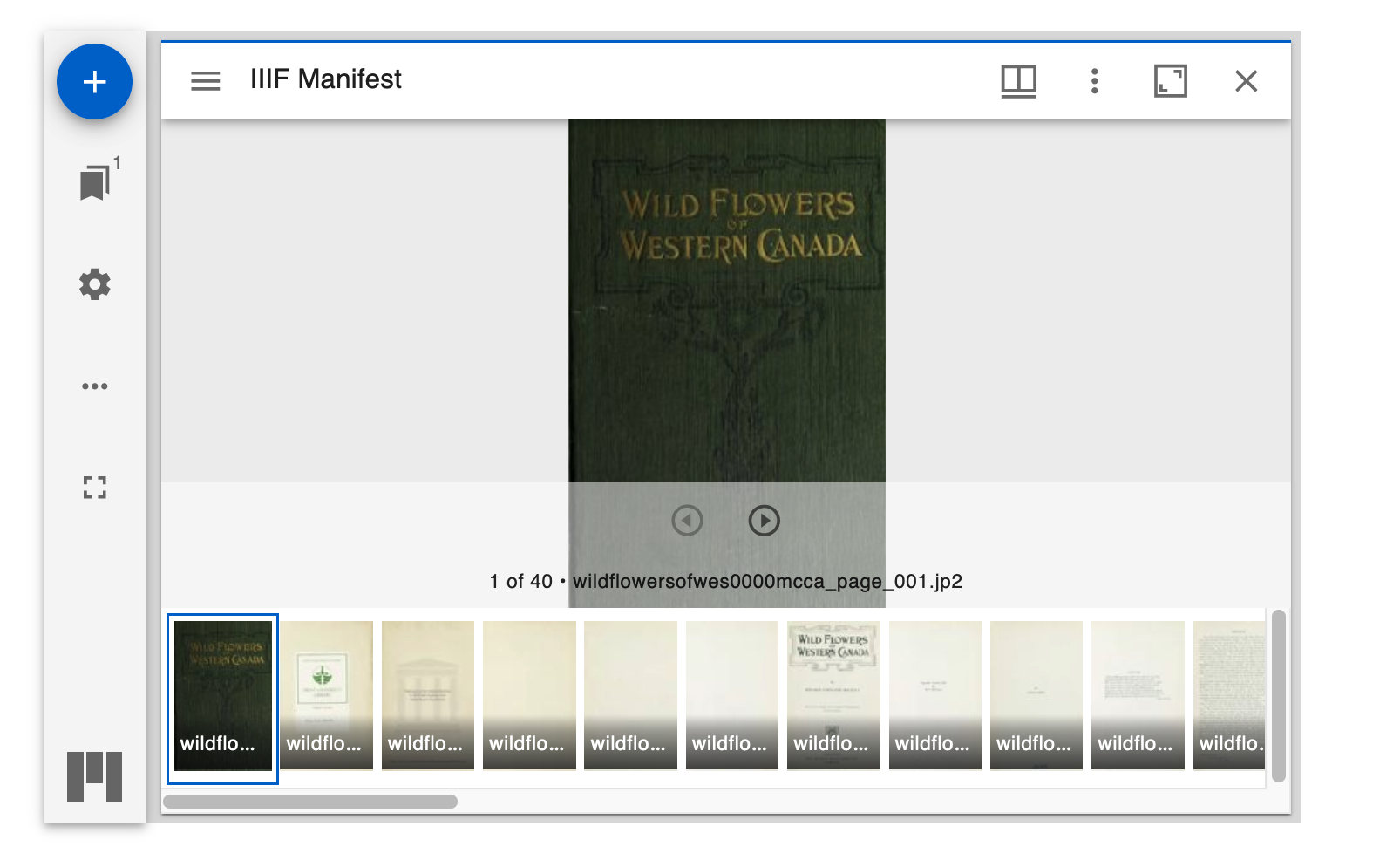Viewport: 1400px width, 867px height.
Task: Enter full screen from the left sidebar
Action: pos(93,489)
